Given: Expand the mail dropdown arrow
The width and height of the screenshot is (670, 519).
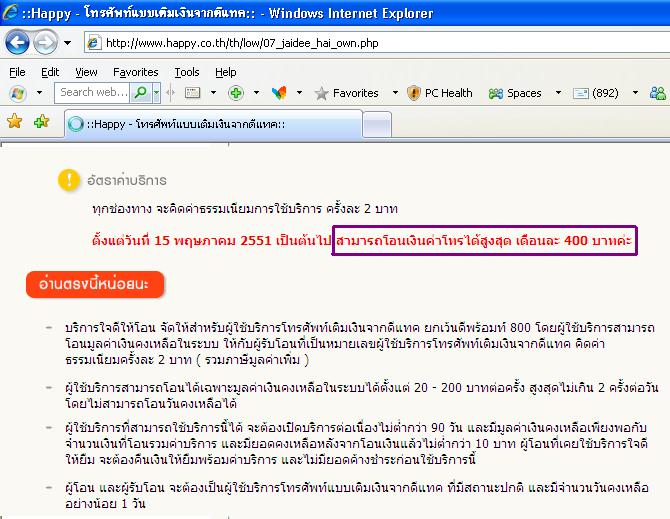Looking at the screenshot, I should [635, 93].
